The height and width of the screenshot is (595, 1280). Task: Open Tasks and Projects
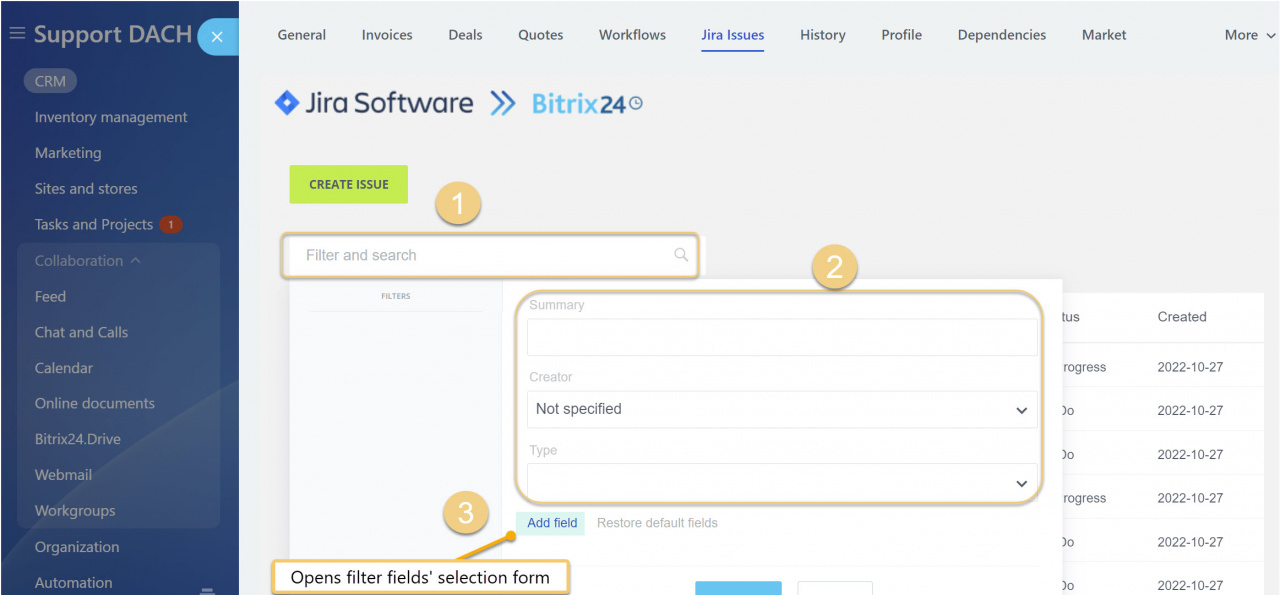click(x=94, y=225)
